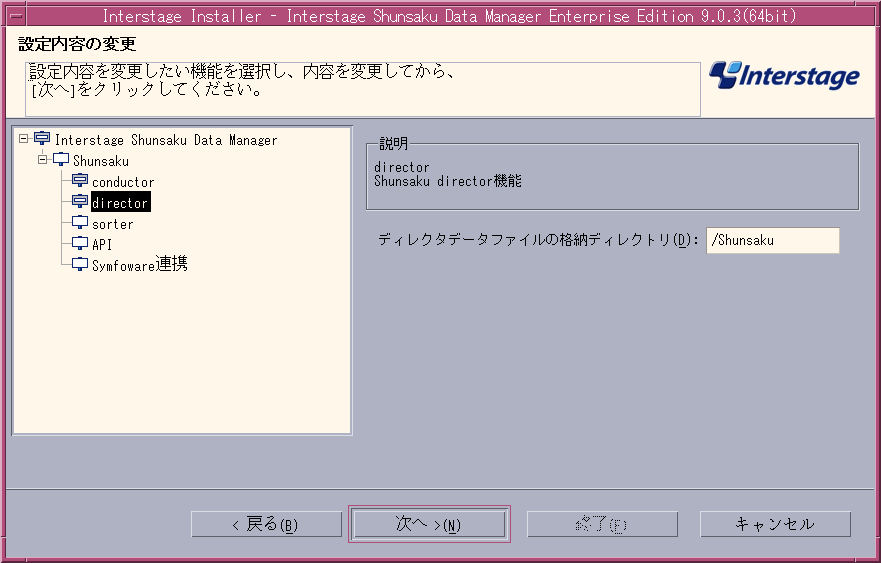Viewport: 881px width, 563px height.
Task: Click the Shunsaku director機能 description text
Action: 448,181
